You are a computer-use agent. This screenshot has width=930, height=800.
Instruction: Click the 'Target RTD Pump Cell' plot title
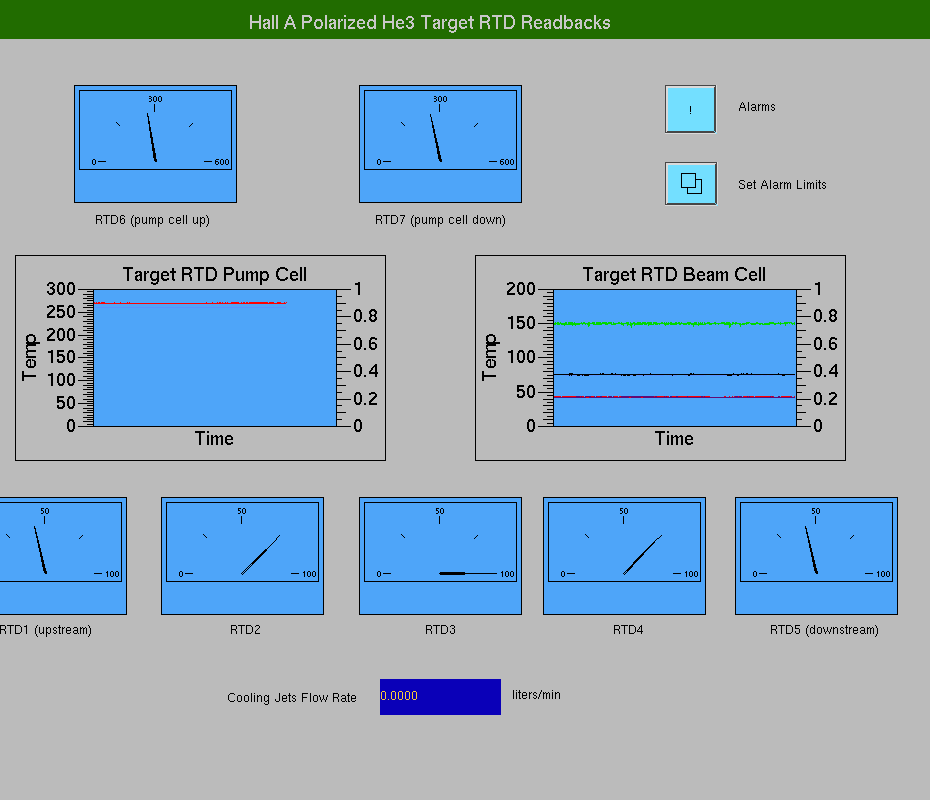pyautogui.click(x=215, y=275)
